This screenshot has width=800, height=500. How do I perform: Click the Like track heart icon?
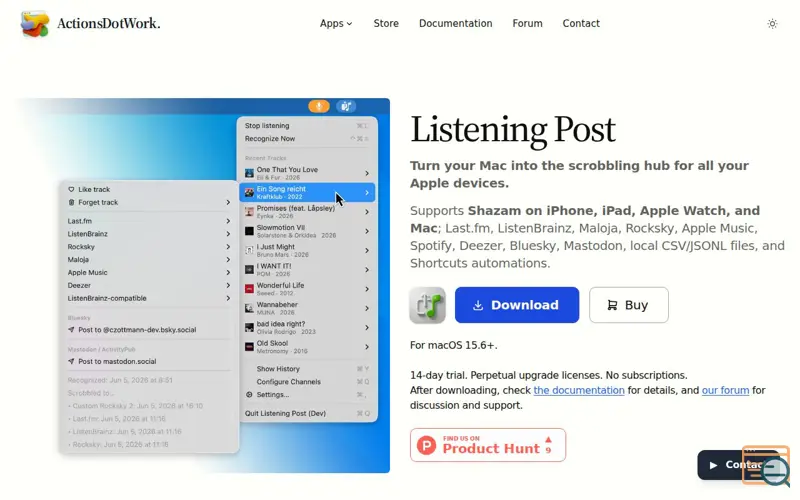71,189
